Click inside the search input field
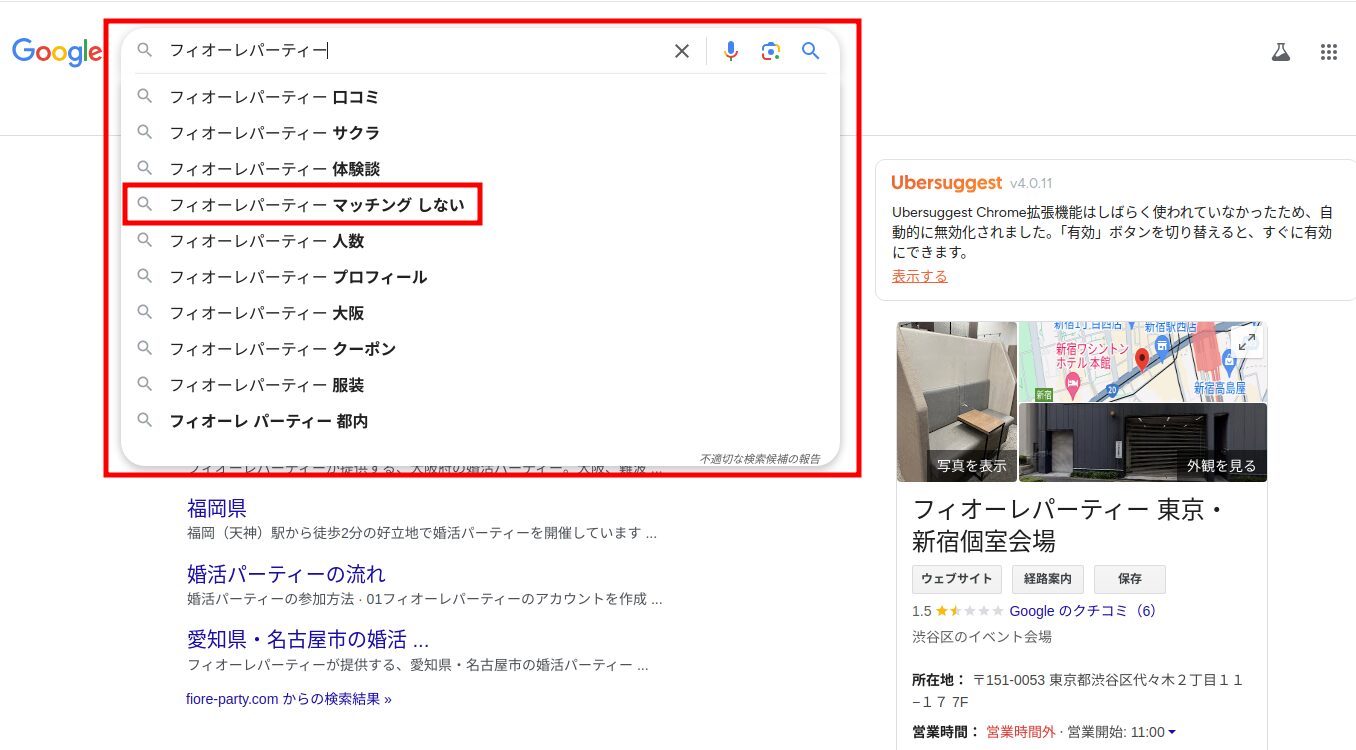This screenshot has height=750, width=1356. coord(415,51)
